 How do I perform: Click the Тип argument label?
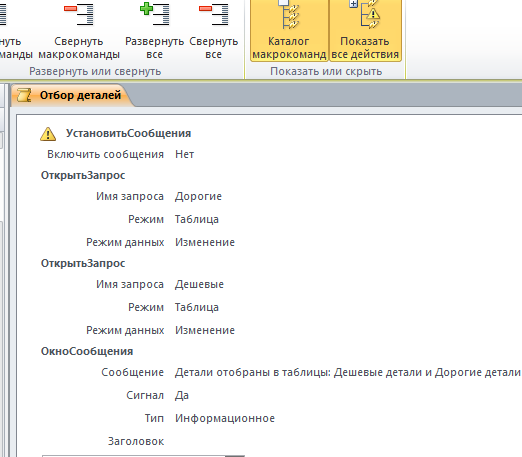[x=154, y=418]
